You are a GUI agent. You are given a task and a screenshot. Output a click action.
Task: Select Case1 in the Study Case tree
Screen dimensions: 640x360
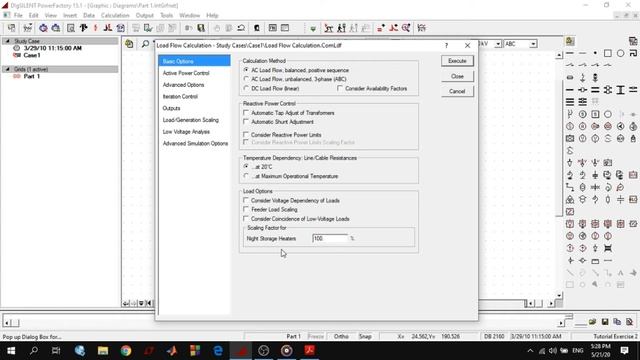coord(32,55)
